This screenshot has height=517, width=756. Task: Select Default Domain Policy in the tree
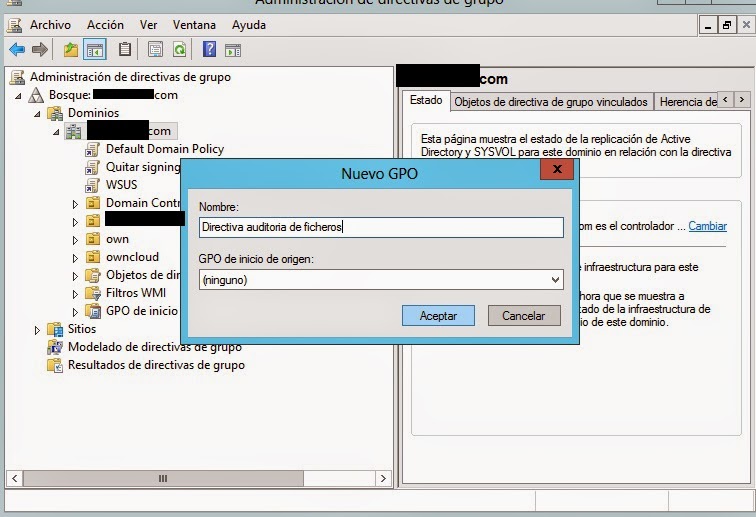165,149
